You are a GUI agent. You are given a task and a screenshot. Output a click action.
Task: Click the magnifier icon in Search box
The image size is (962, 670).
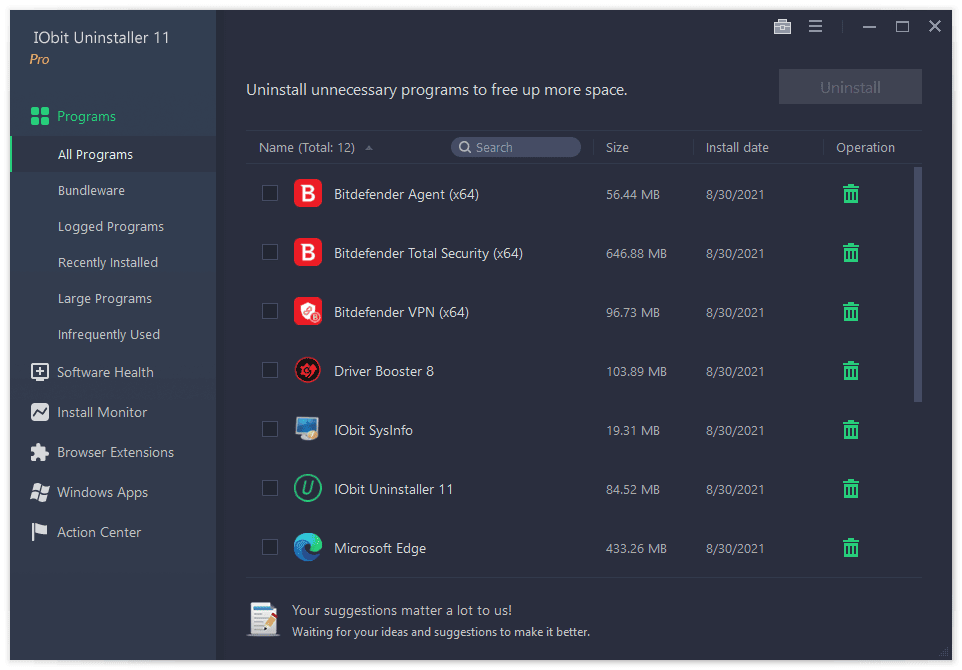click(x=465, y=147)
